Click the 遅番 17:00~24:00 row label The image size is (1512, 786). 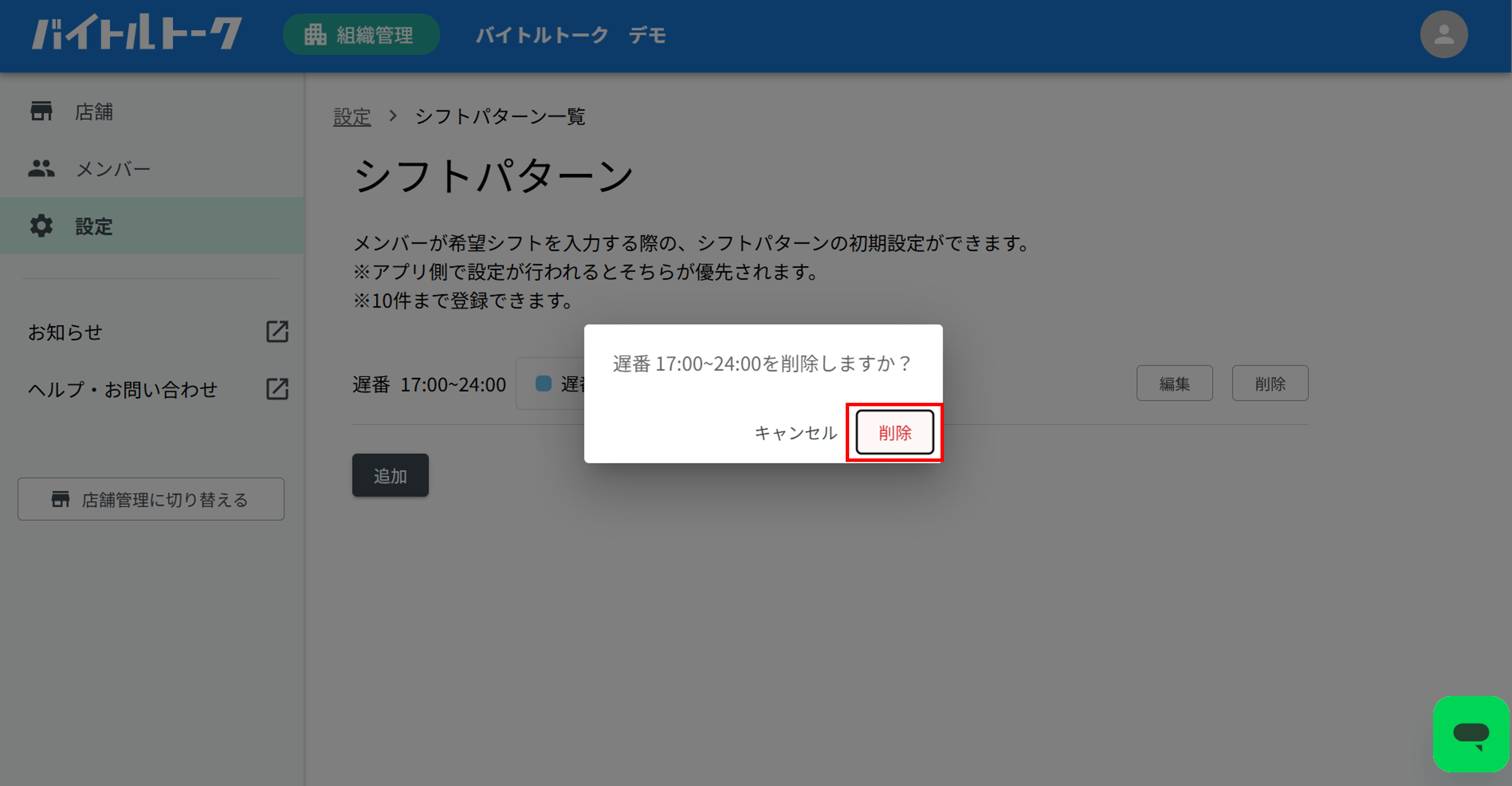click(x=429, y=385)
